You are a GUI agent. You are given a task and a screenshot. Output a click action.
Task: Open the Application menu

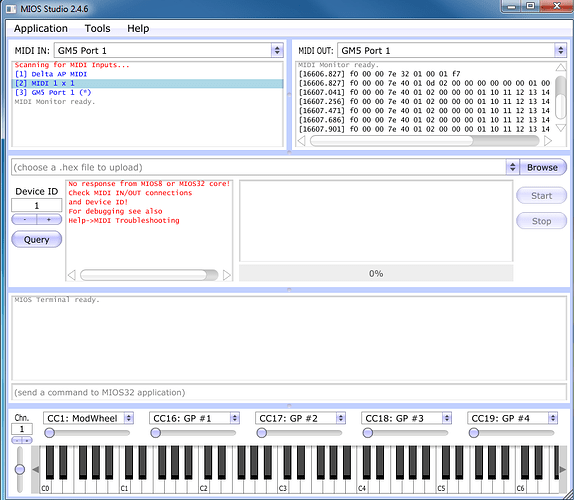(x=41, y=29)
